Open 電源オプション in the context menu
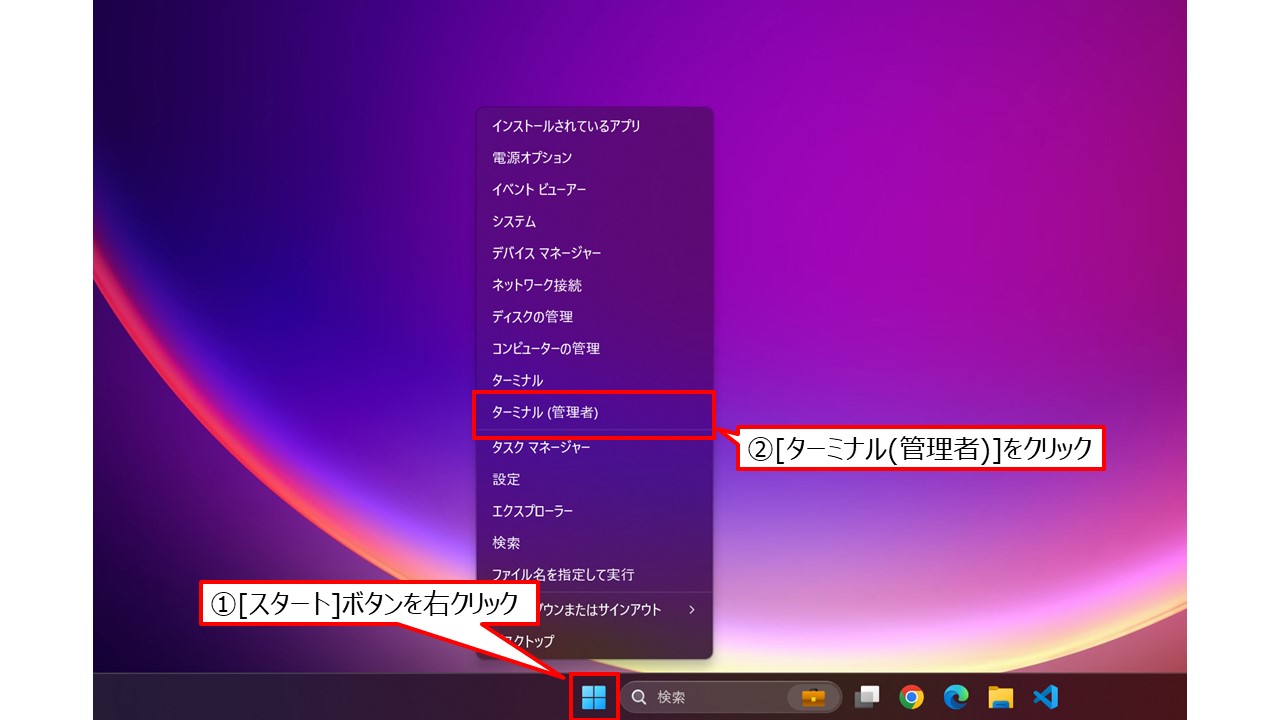The width and height of the screenshot is (1280, 720). [x=594, y=158]
